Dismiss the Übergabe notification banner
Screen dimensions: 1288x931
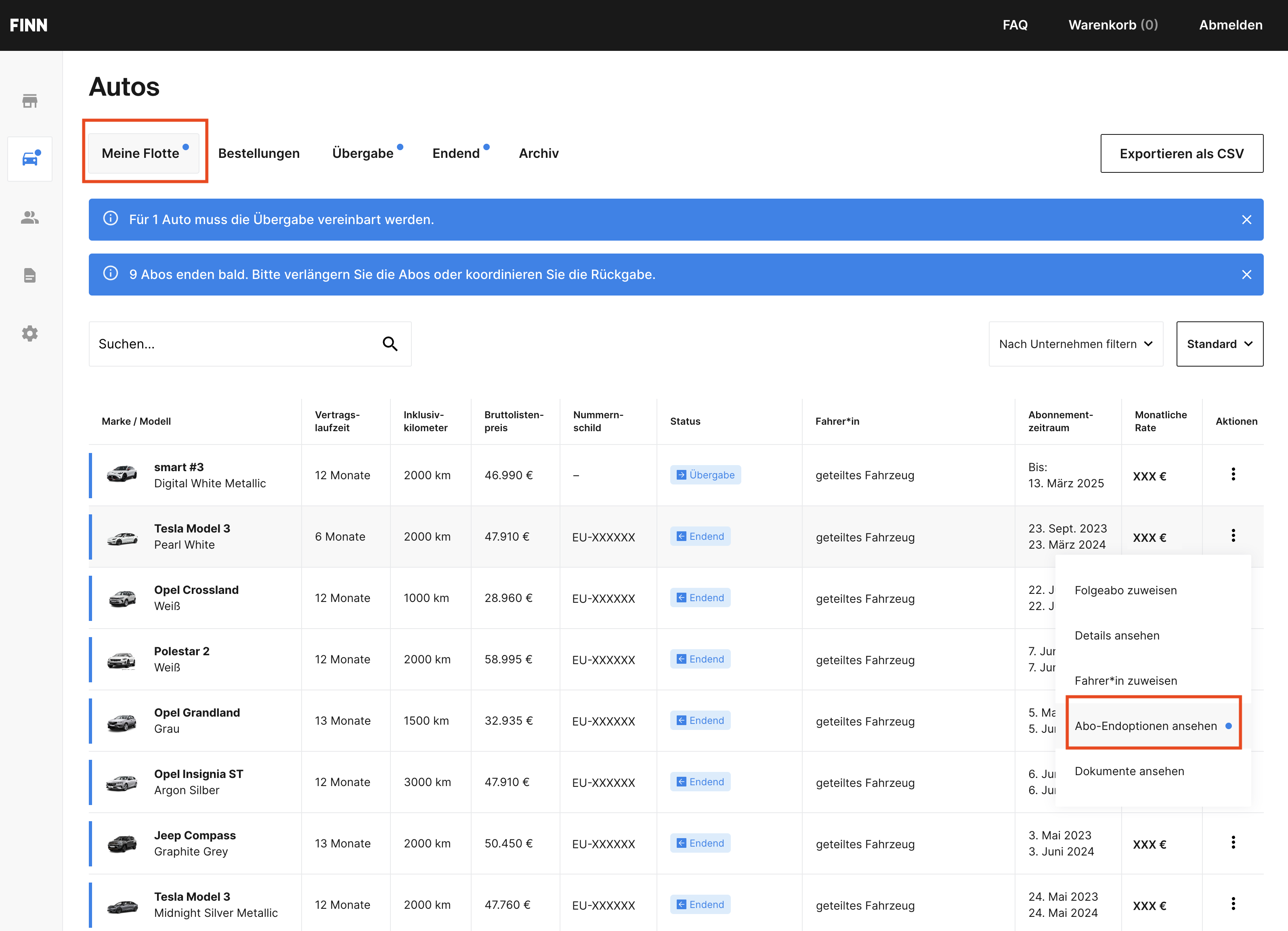pos(1246,220)
